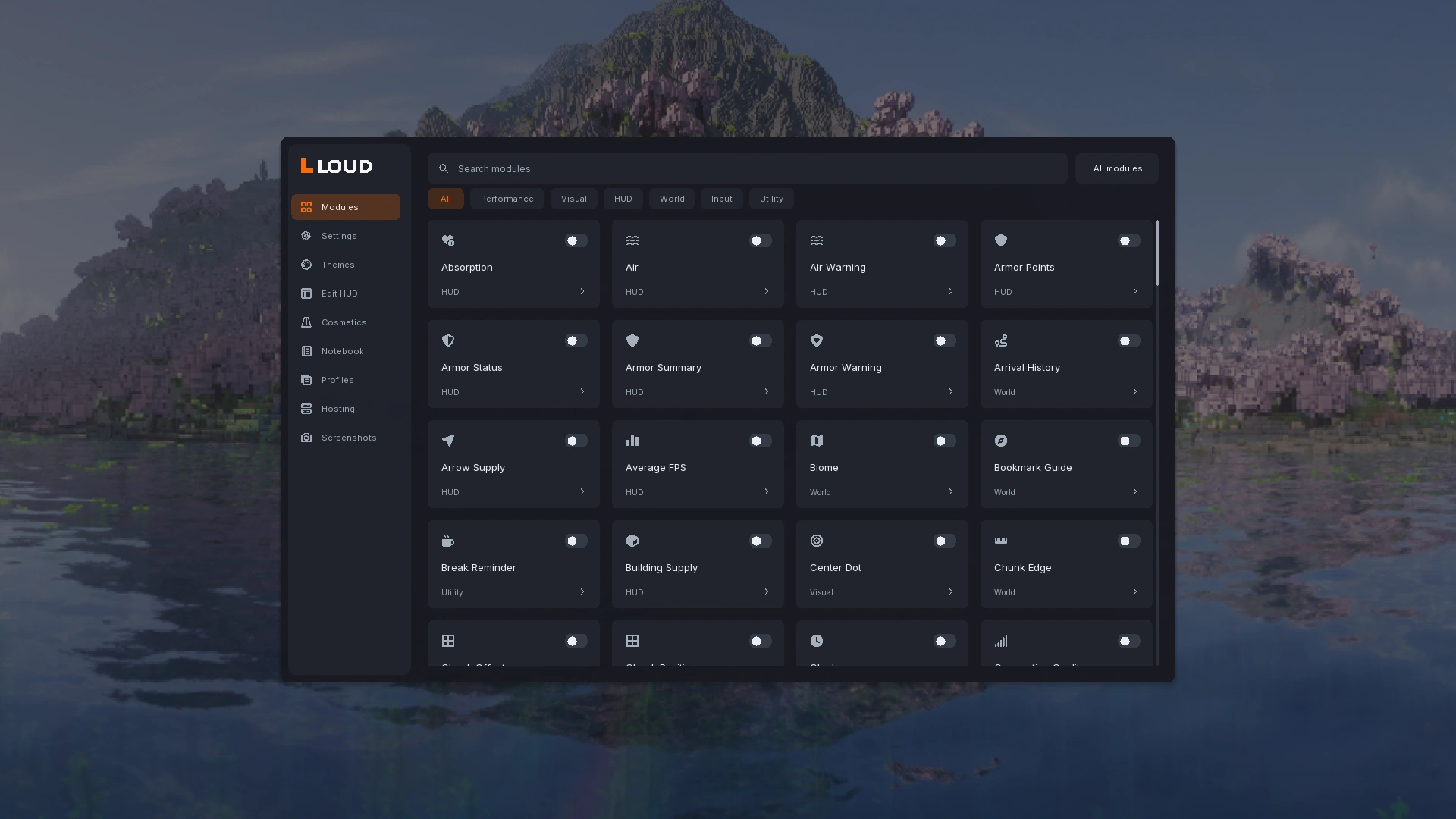
Task: Click the search magnifier icon
Action: tap(444, 168)
